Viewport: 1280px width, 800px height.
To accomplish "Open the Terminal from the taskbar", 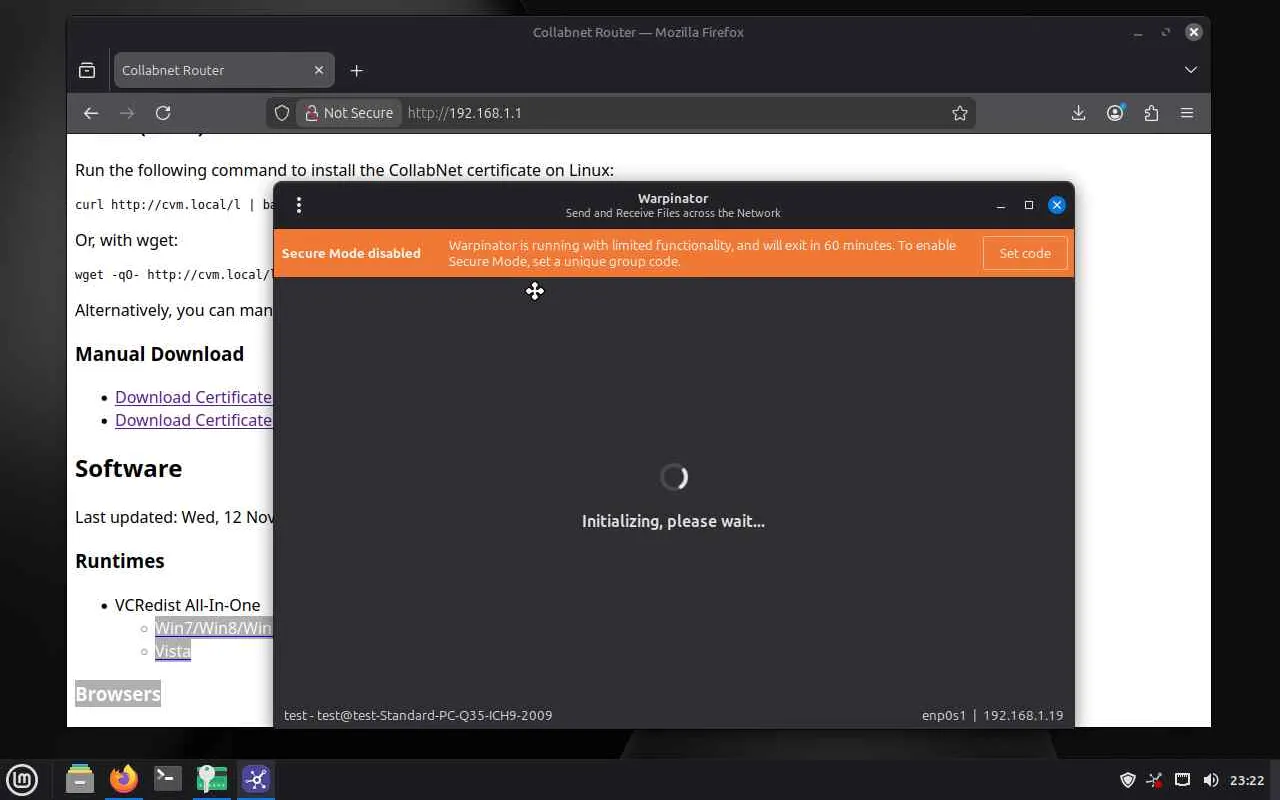I will [167, 779].
